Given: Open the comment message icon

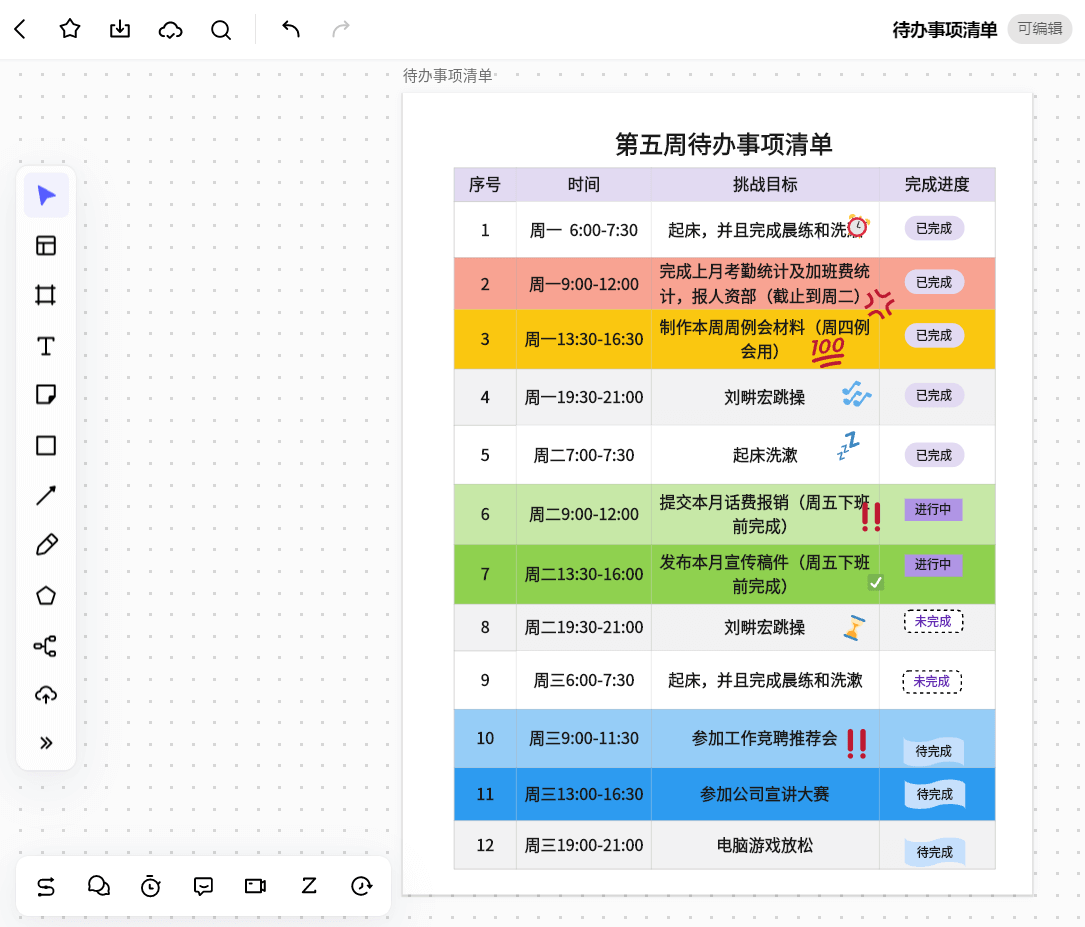Looking at the screenshot, I should pyautogui.click(x=203, y=886).
